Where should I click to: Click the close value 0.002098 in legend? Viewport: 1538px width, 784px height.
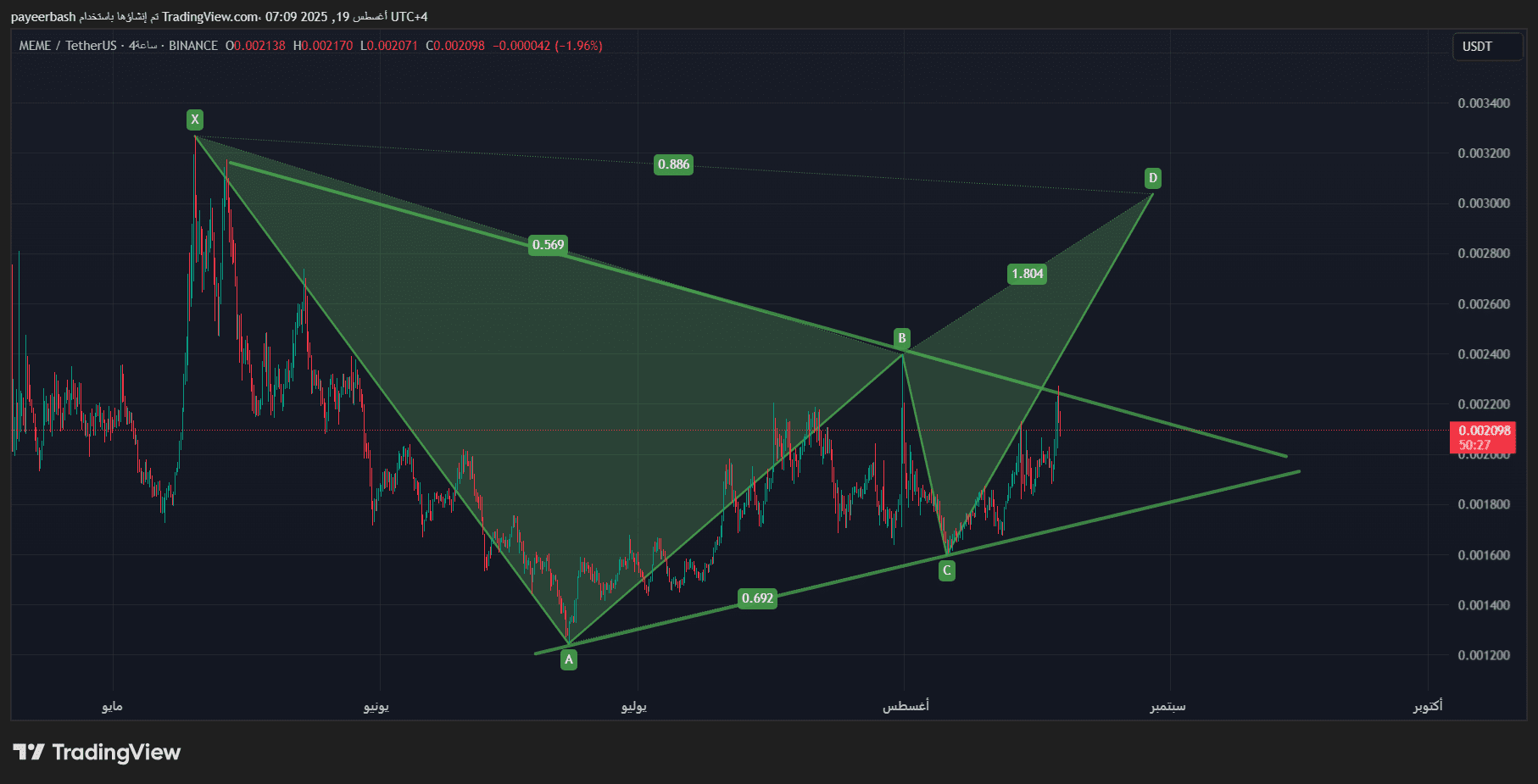point(460,46)
